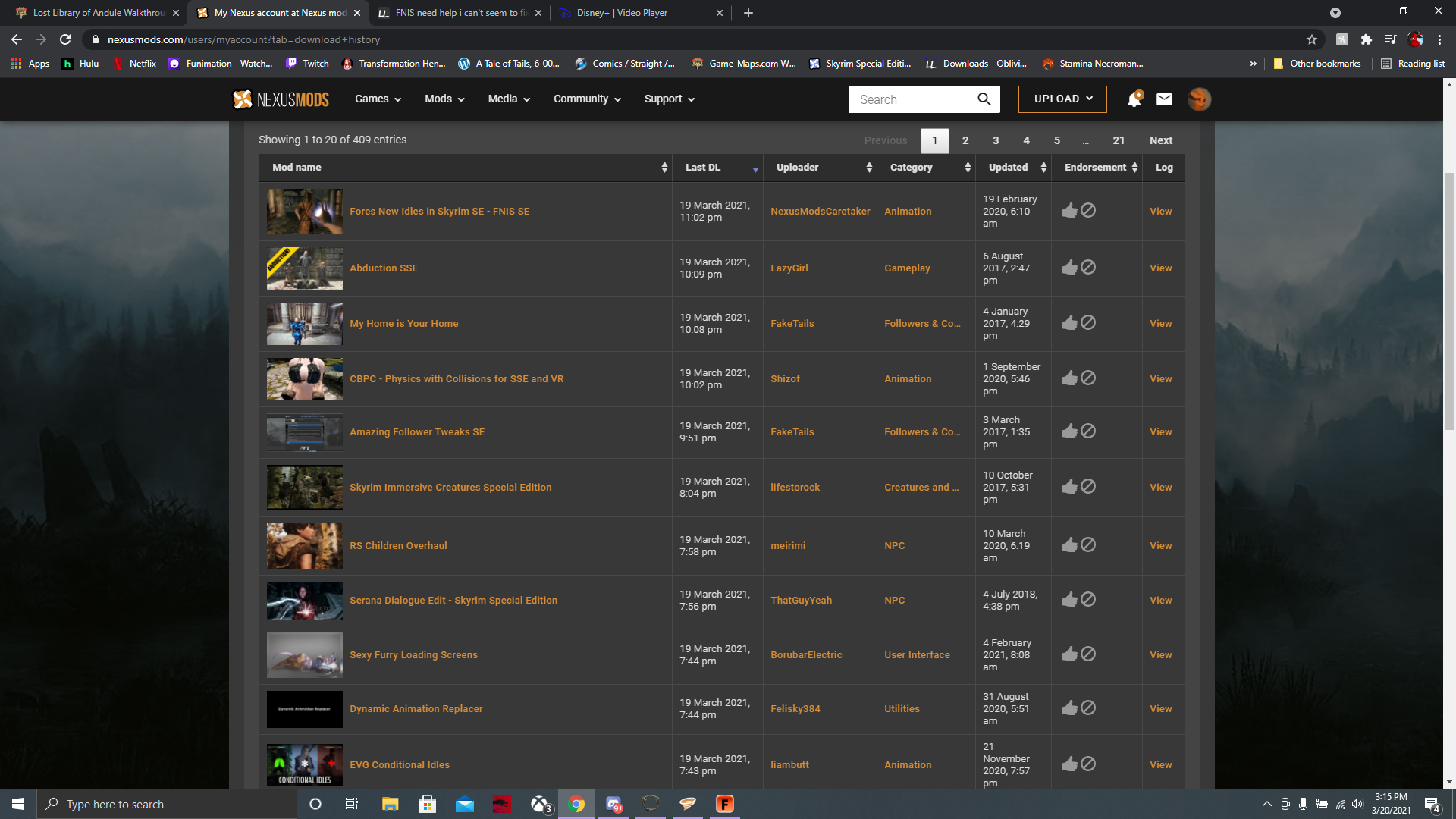
Task: Abstain from endorsing Dynamic Animation Replacer
Action: click(x=1088, y=708)
